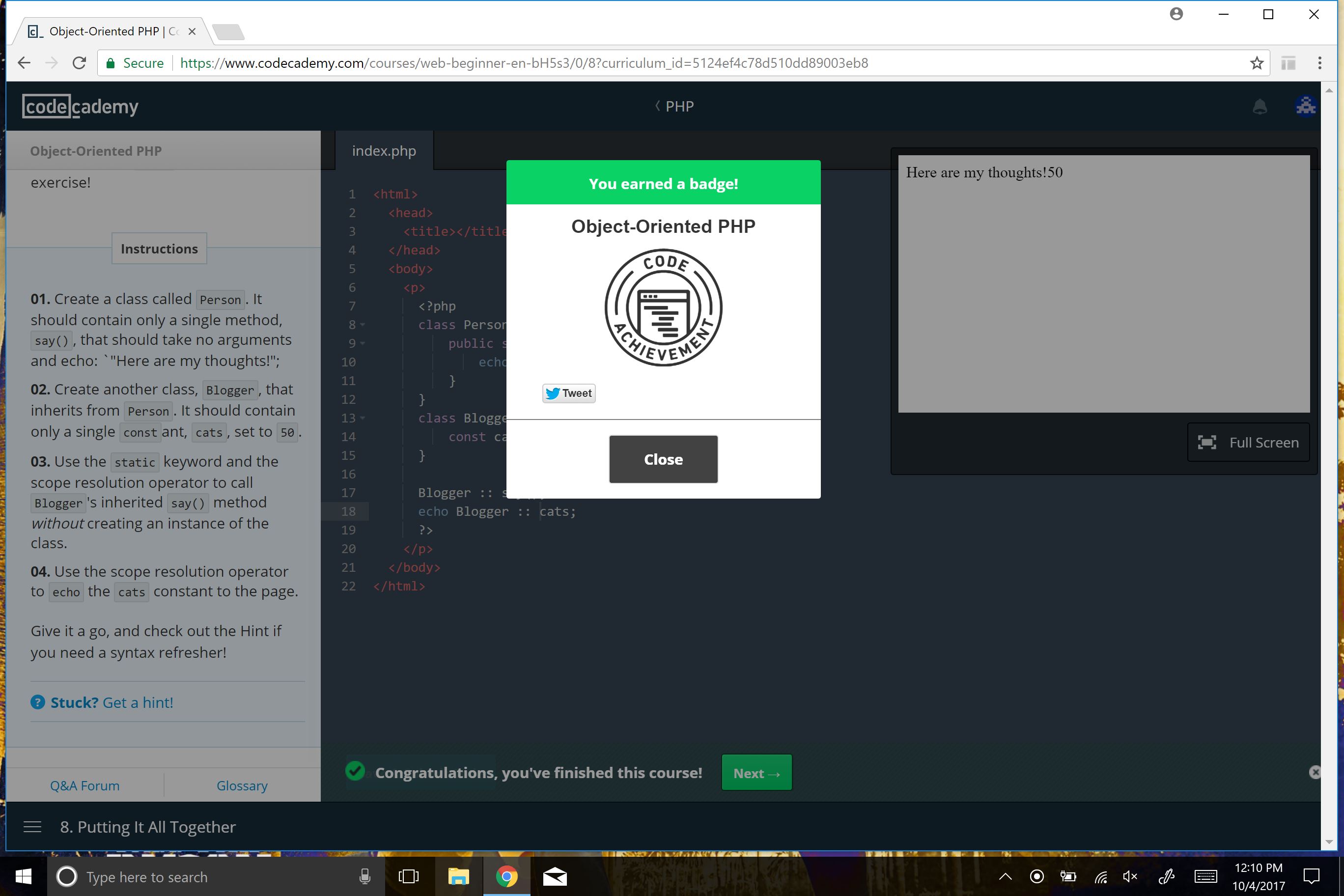The image size is (1344, 896).
Task: Close the earned badge modal dialog
Action: pos(663,459)
